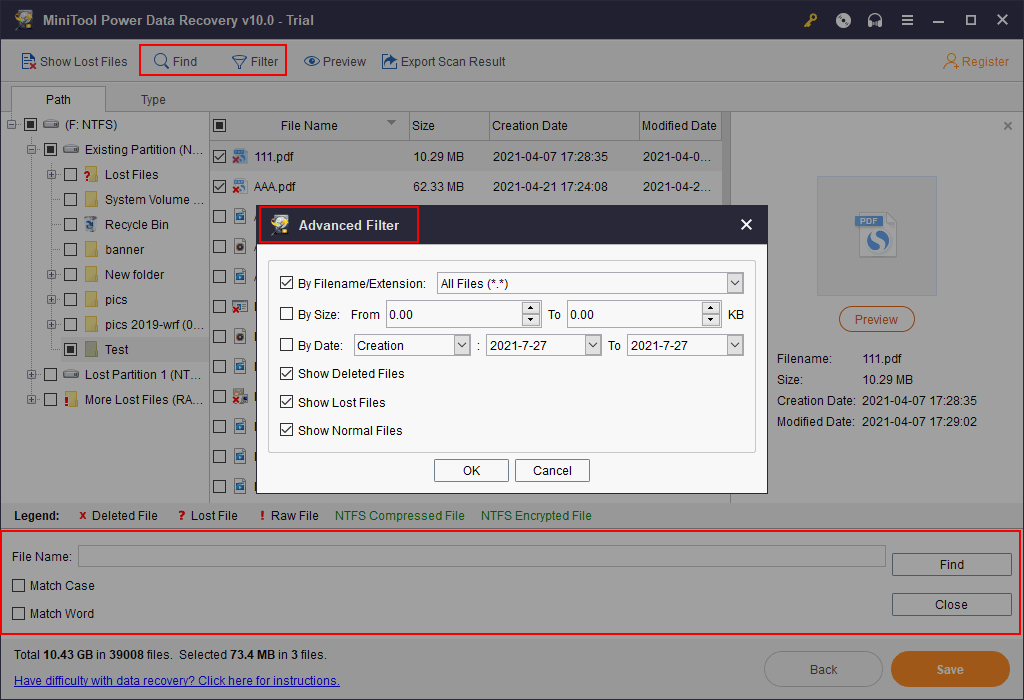This screenshot has height=700, width=1024.
Task: Open the end date dropdown after To
Action: pos(735,345)
